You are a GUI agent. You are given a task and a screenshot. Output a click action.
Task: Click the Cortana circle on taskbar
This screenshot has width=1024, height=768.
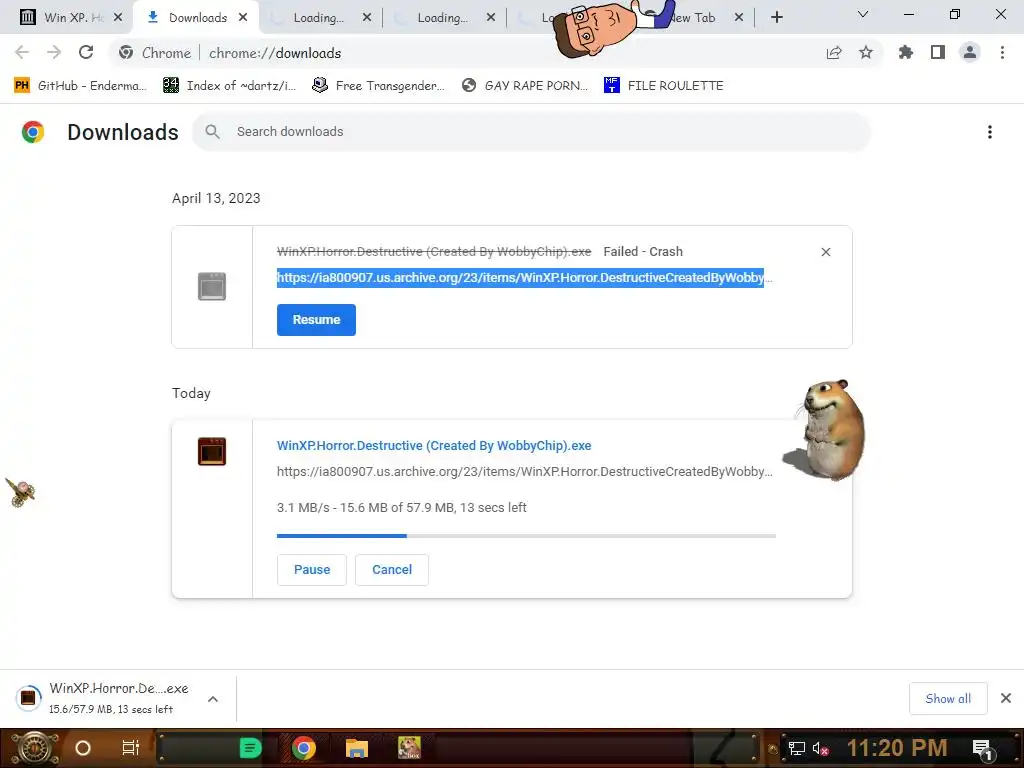click(83, 748)
